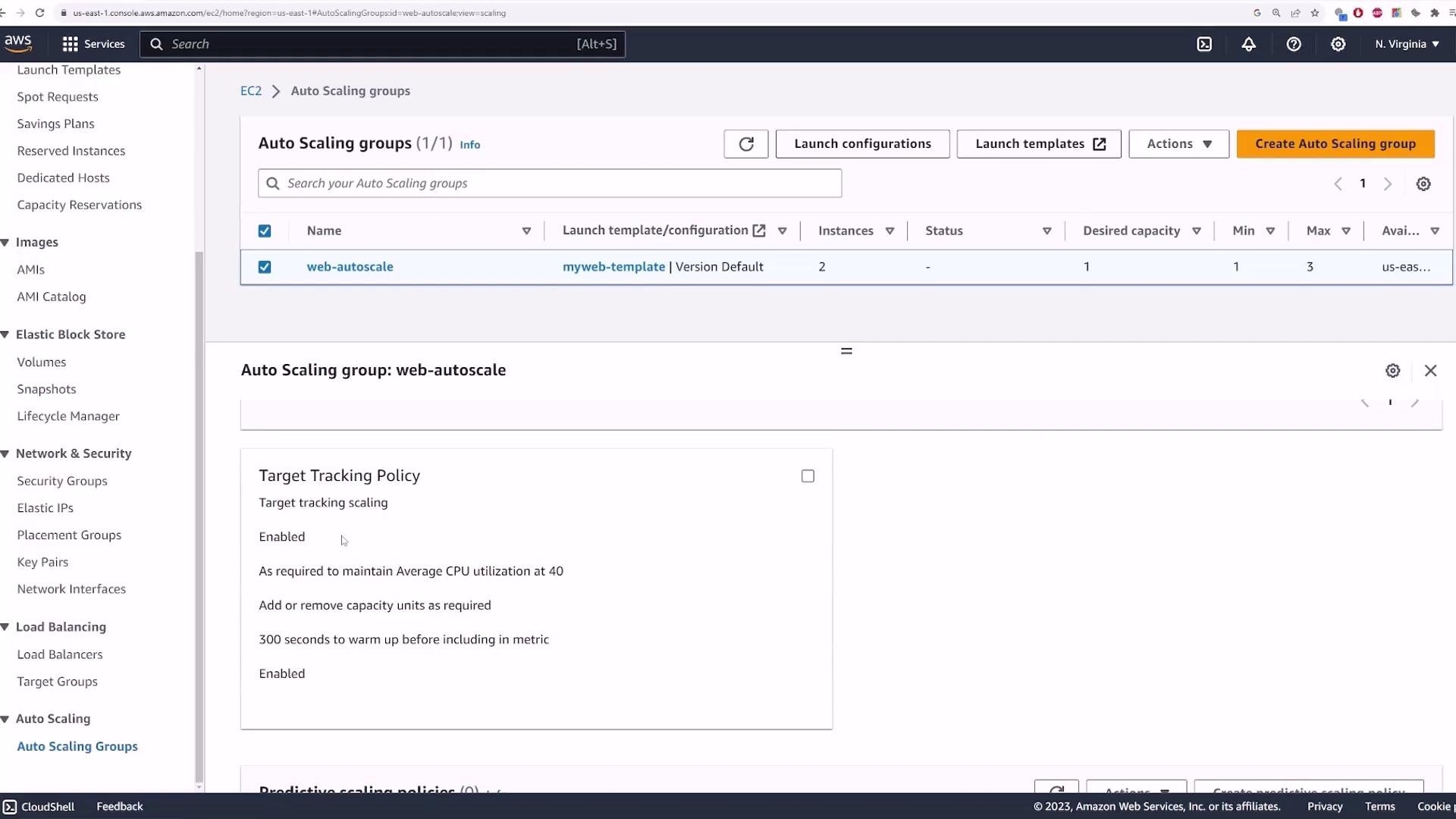The image size is (1456, 819).
Task: Open the AWS help question mark icon
Action: point(1294,44)
